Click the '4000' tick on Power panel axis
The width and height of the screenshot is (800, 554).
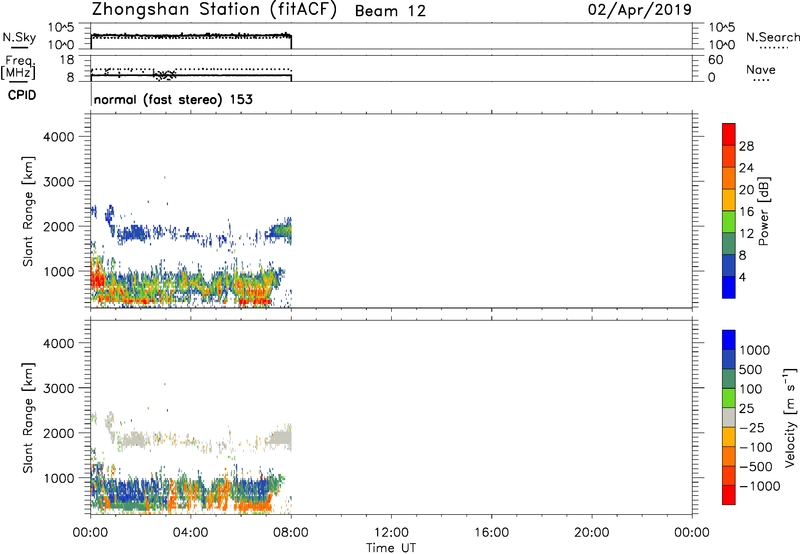tap(59, 137)
